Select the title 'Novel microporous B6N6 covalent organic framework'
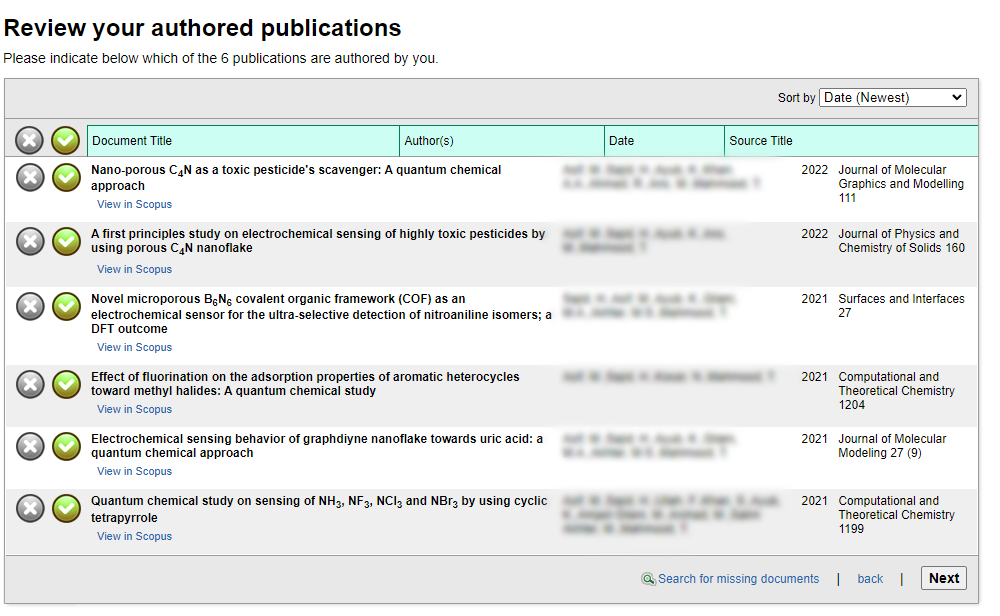1000x616 pixels. 321,314
